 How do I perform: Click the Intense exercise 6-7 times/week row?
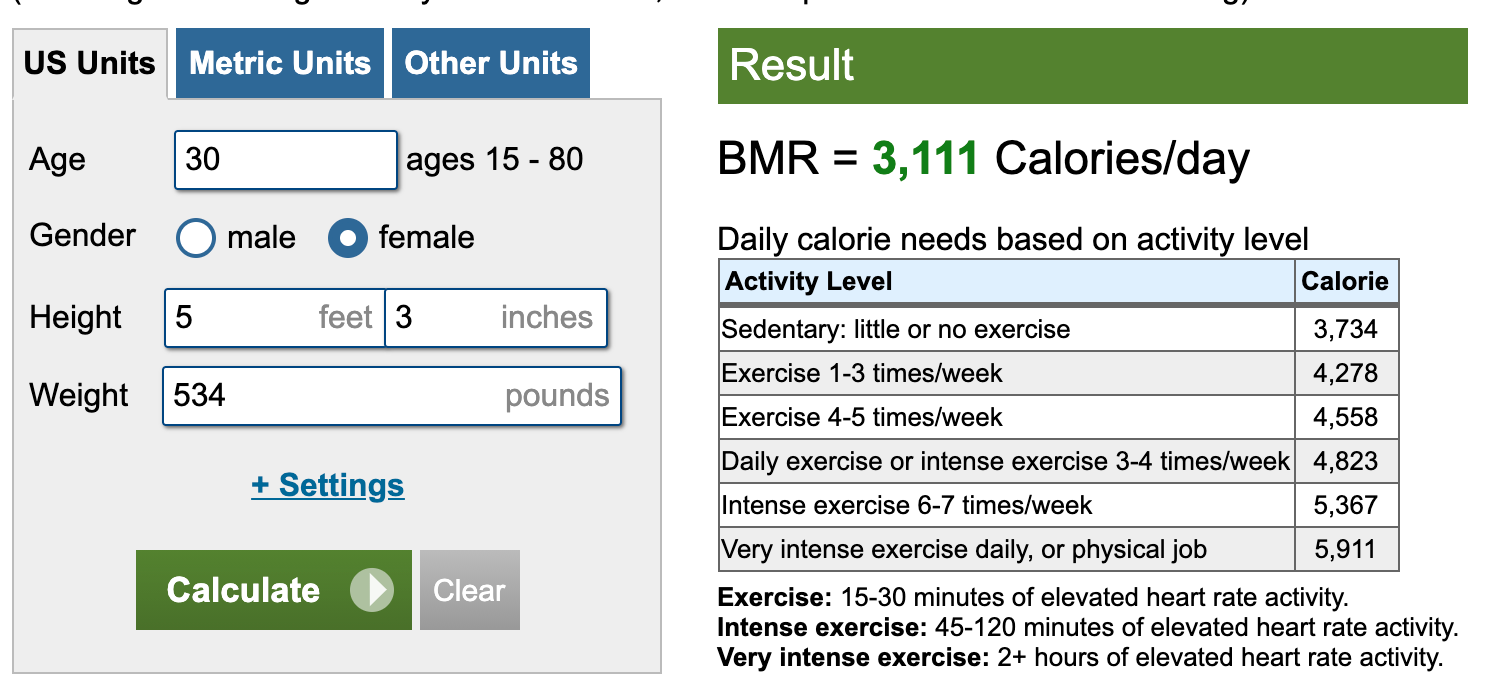click(x=1059, y=505)
